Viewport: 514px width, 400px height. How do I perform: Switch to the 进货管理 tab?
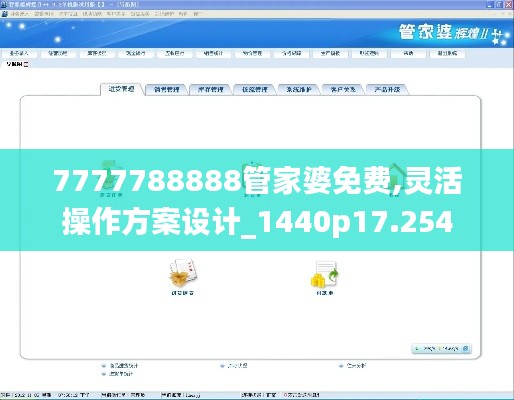click(x=122, y=89)
